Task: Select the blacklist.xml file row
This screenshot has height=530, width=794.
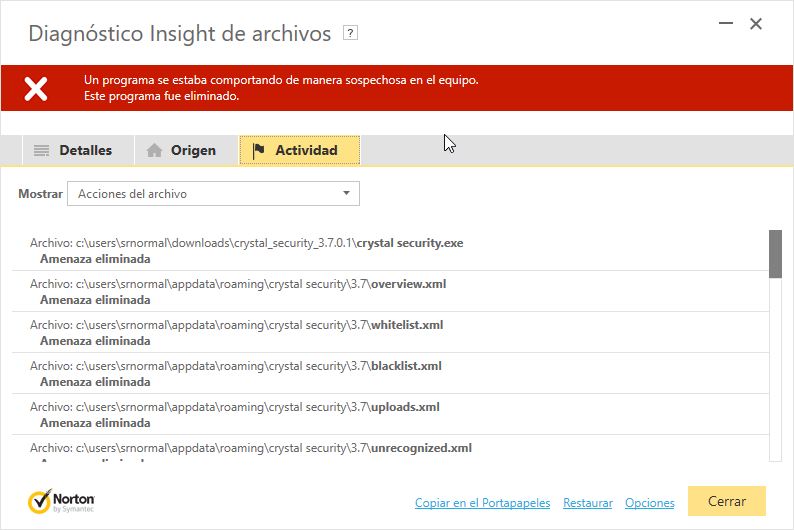Action: 390,374
